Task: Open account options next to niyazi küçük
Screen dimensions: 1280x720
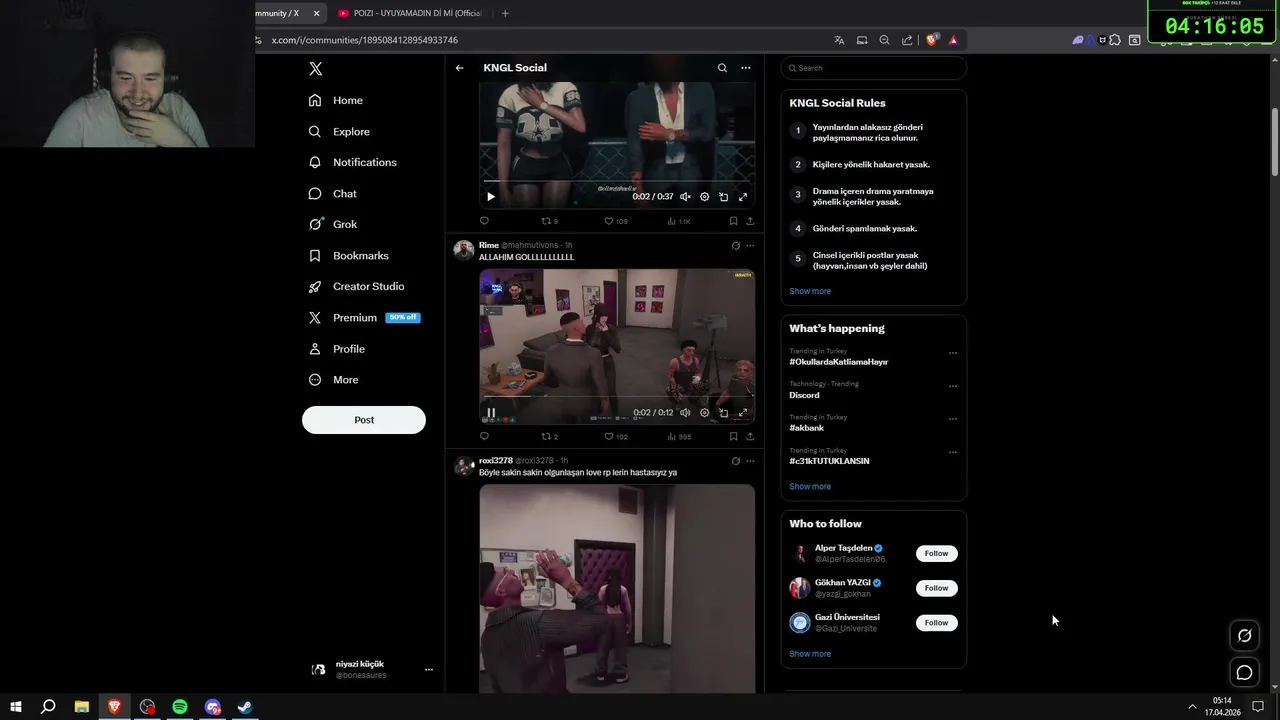Action: coord(428,669)
